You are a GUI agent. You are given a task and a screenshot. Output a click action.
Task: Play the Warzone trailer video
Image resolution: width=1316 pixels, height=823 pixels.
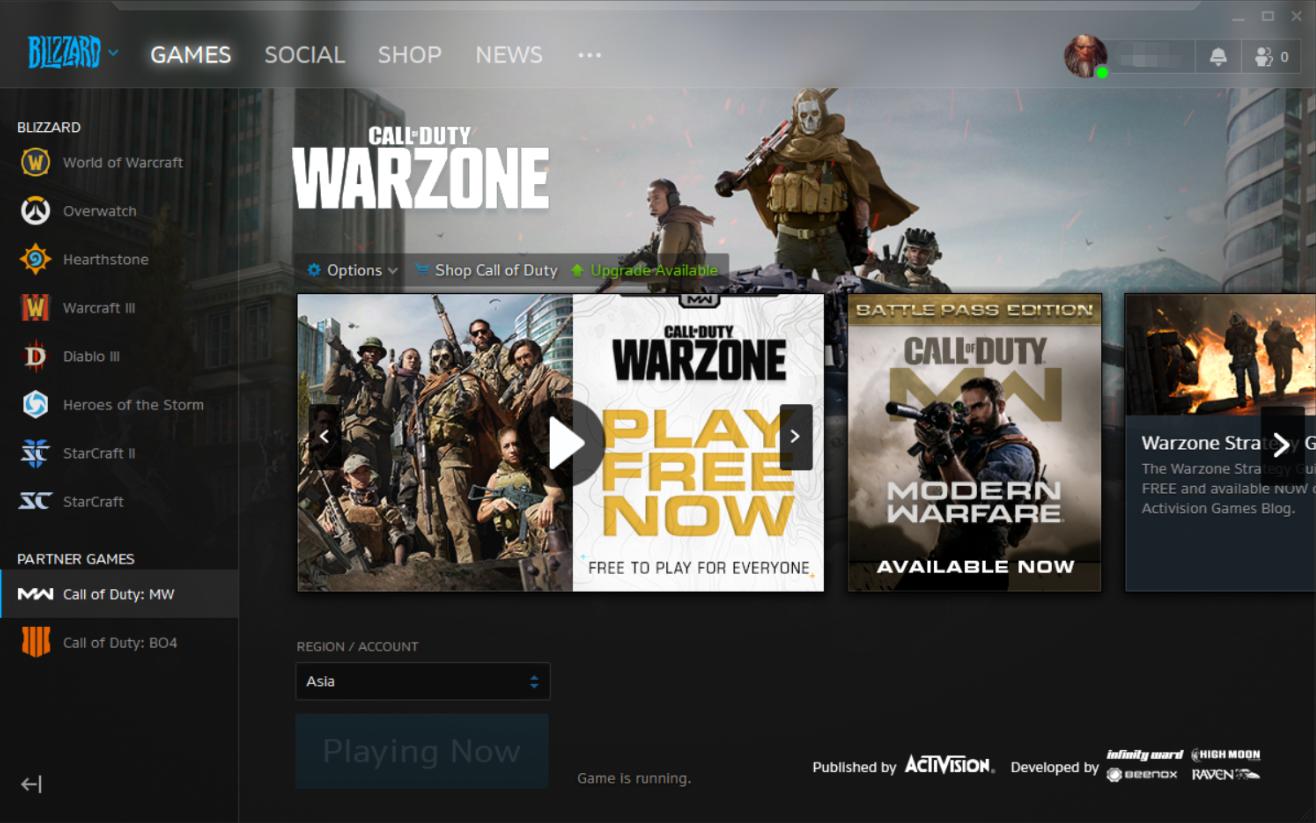coord(566,443)
